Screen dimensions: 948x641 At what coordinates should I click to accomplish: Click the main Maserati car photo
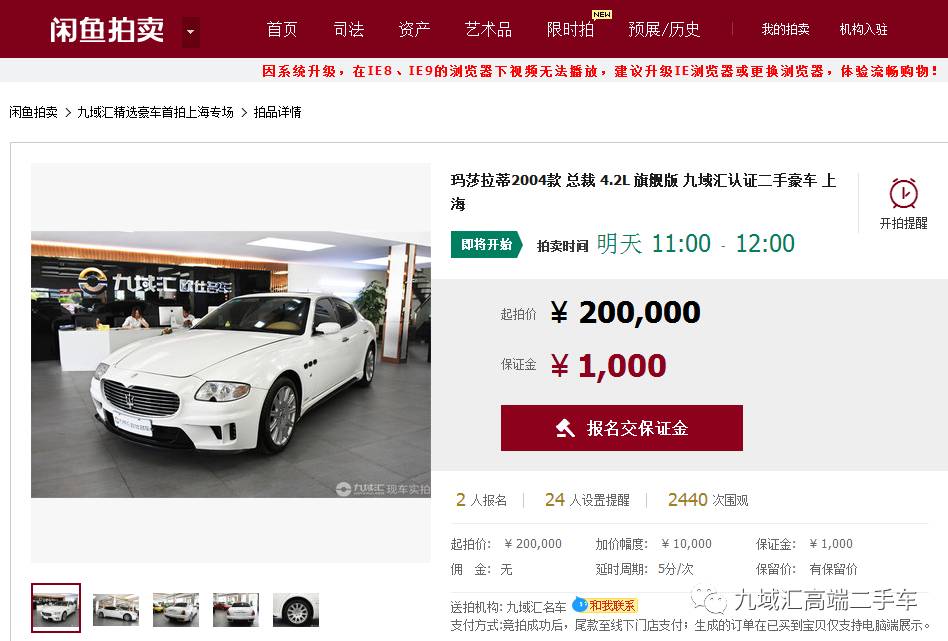pyautogui.click(x=231, y=364)
